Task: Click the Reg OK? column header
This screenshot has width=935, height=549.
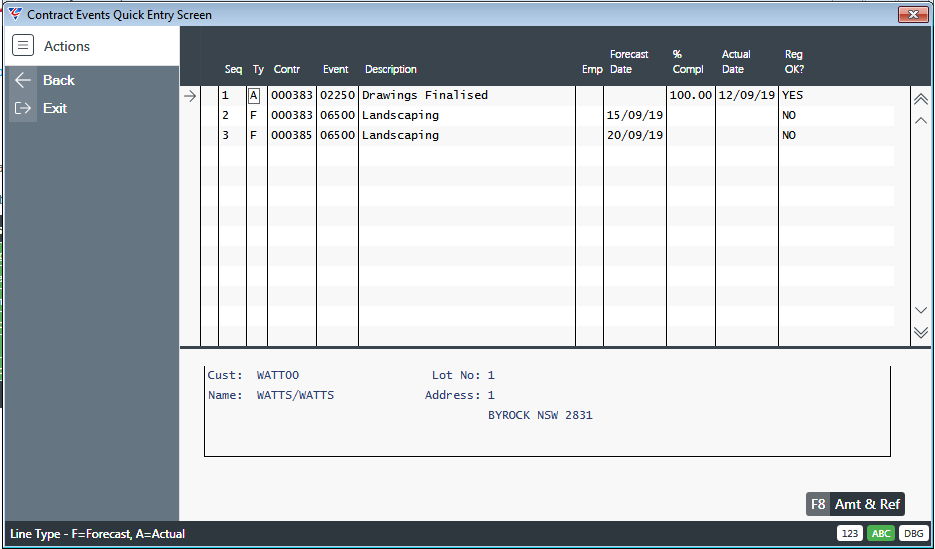Action: point(794,61)
